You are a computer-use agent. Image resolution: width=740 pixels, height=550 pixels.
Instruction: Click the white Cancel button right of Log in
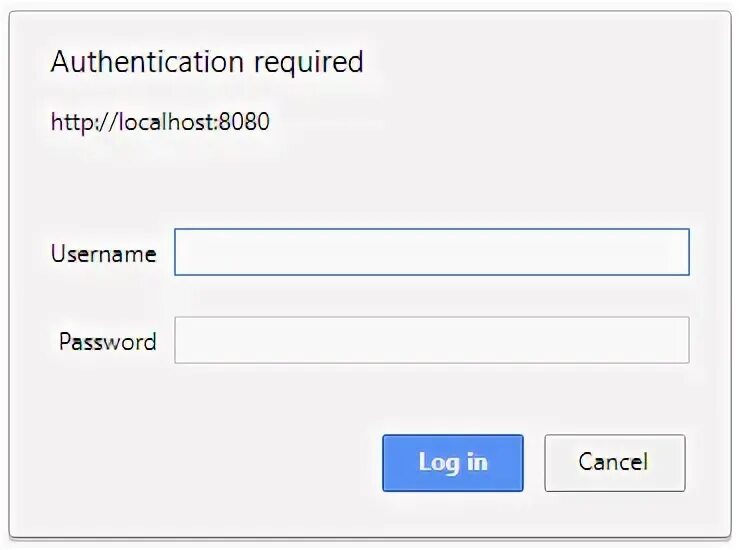click(614, 462)
